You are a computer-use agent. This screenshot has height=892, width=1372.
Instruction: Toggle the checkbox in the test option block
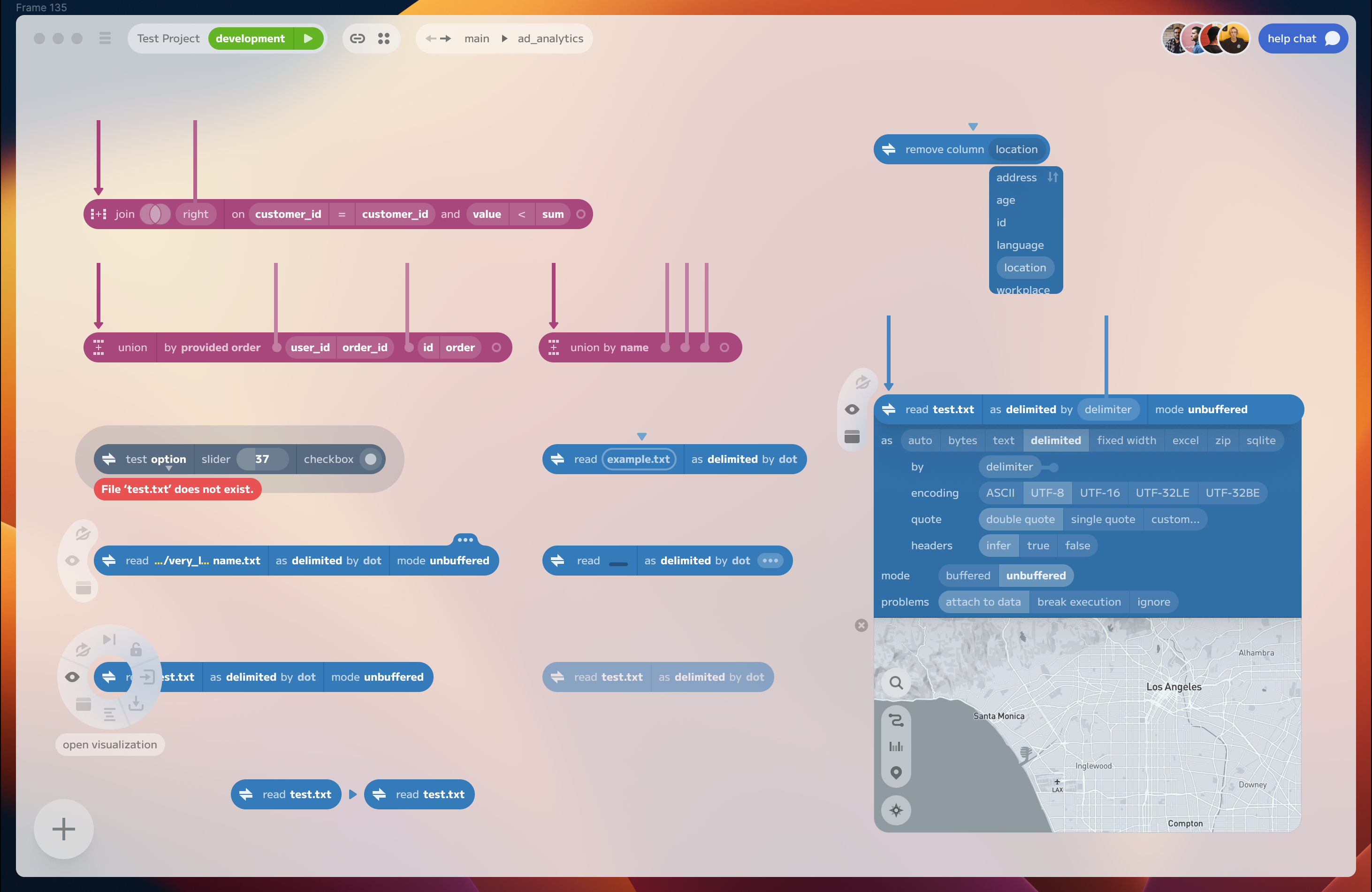[x=371, y=459]
